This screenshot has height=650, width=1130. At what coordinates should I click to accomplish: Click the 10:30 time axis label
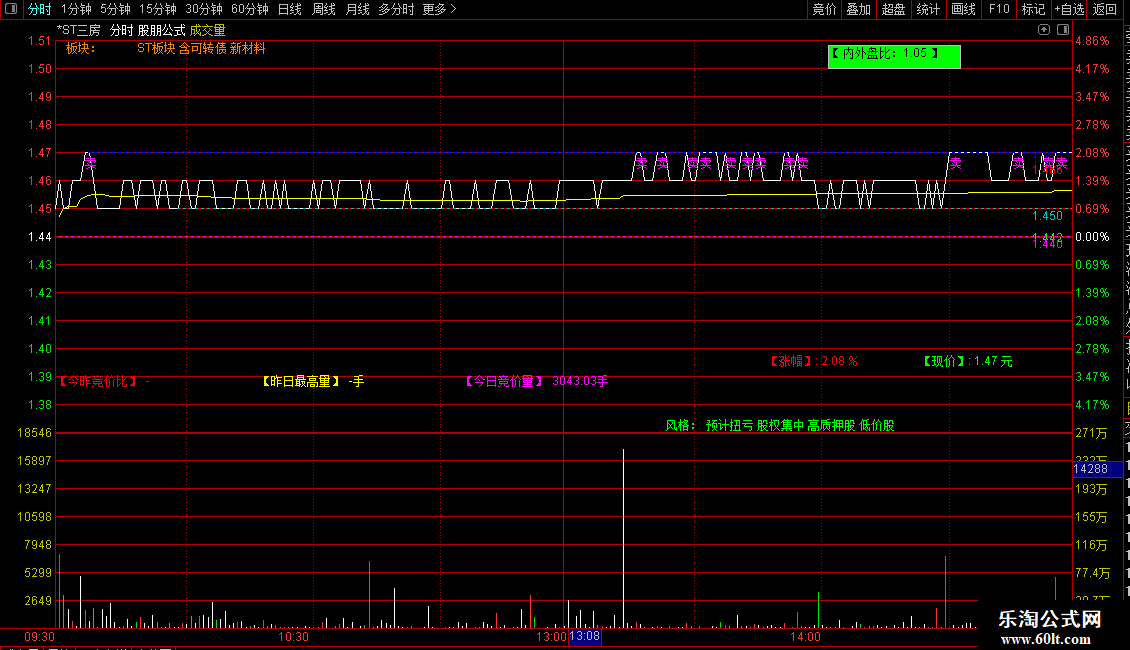coord(293,637)
